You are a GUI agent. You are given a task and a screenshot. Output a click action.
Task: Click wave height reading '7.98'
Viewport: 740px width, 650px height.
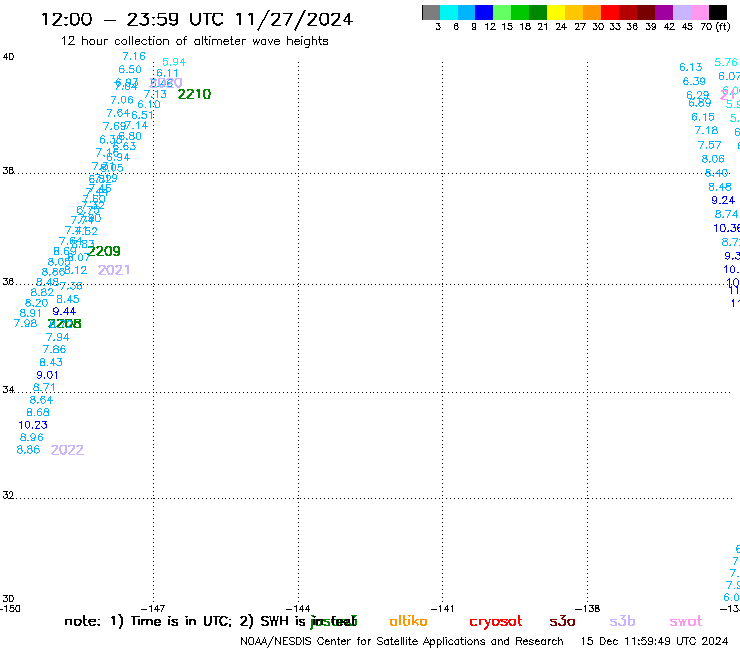point(25,323)
